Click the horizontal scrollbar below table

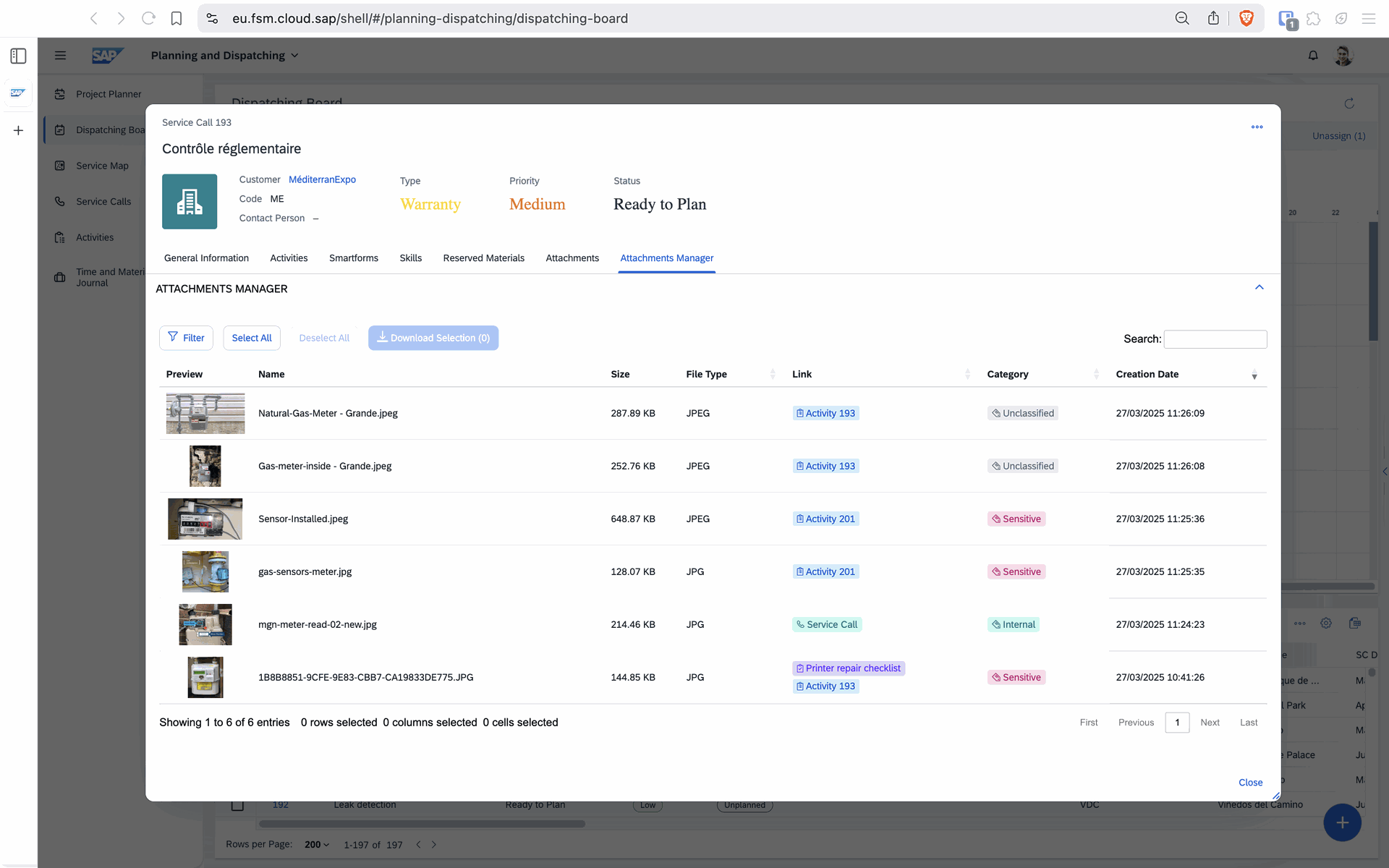pos(422,824)
